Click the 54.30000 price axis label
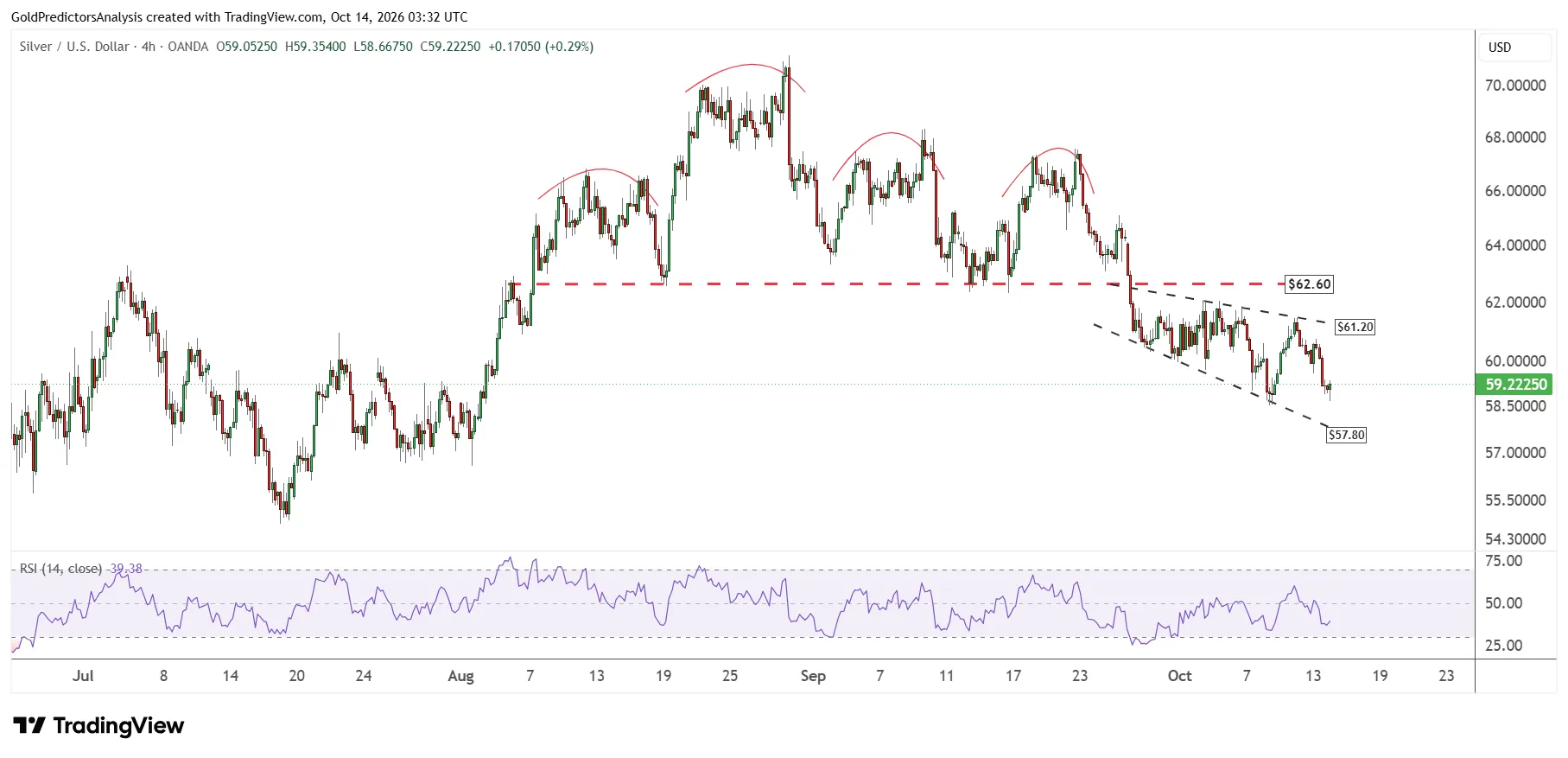Image resolution: width=1568 pixels, height=758 pixels. point(1515,539)
